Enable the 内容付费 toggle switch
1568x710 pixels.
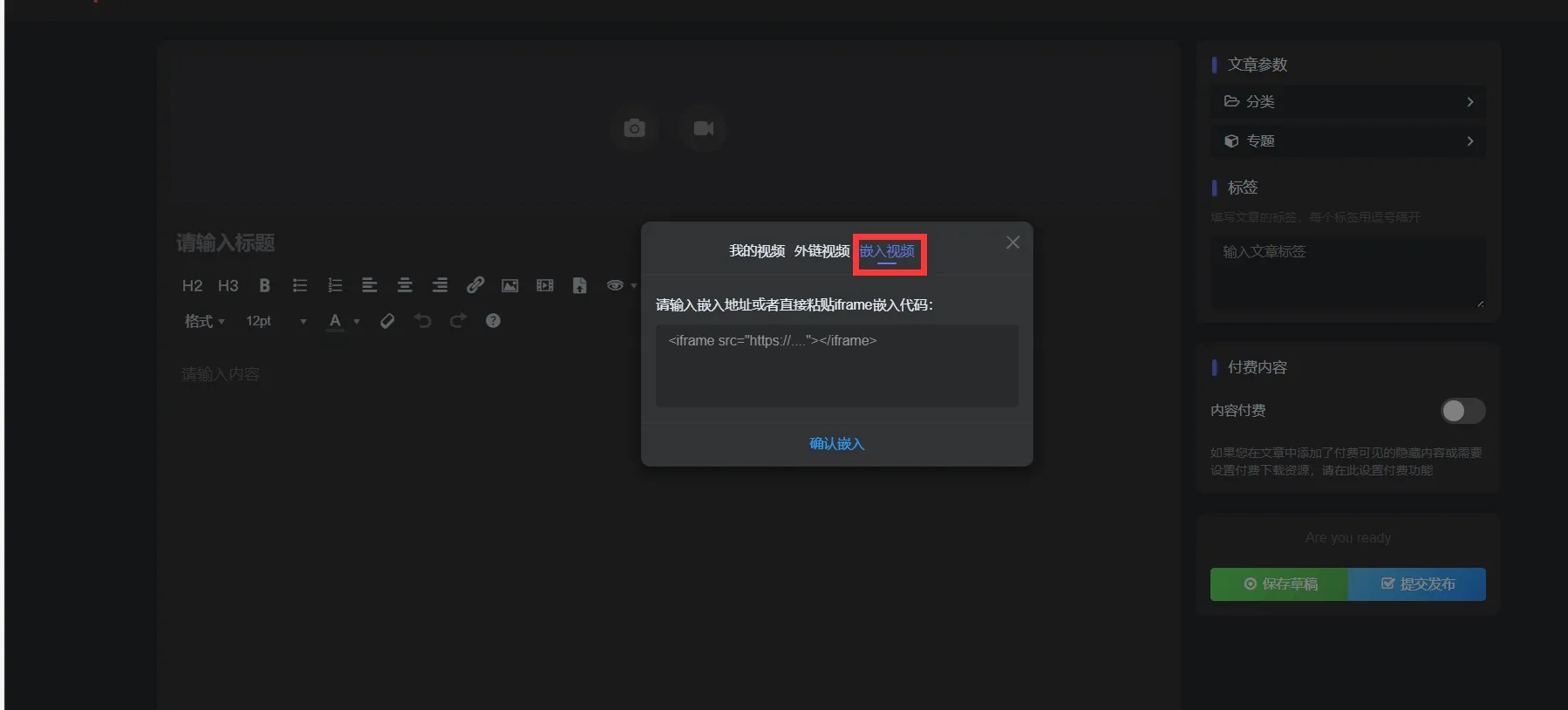(x=1462, y=411)
